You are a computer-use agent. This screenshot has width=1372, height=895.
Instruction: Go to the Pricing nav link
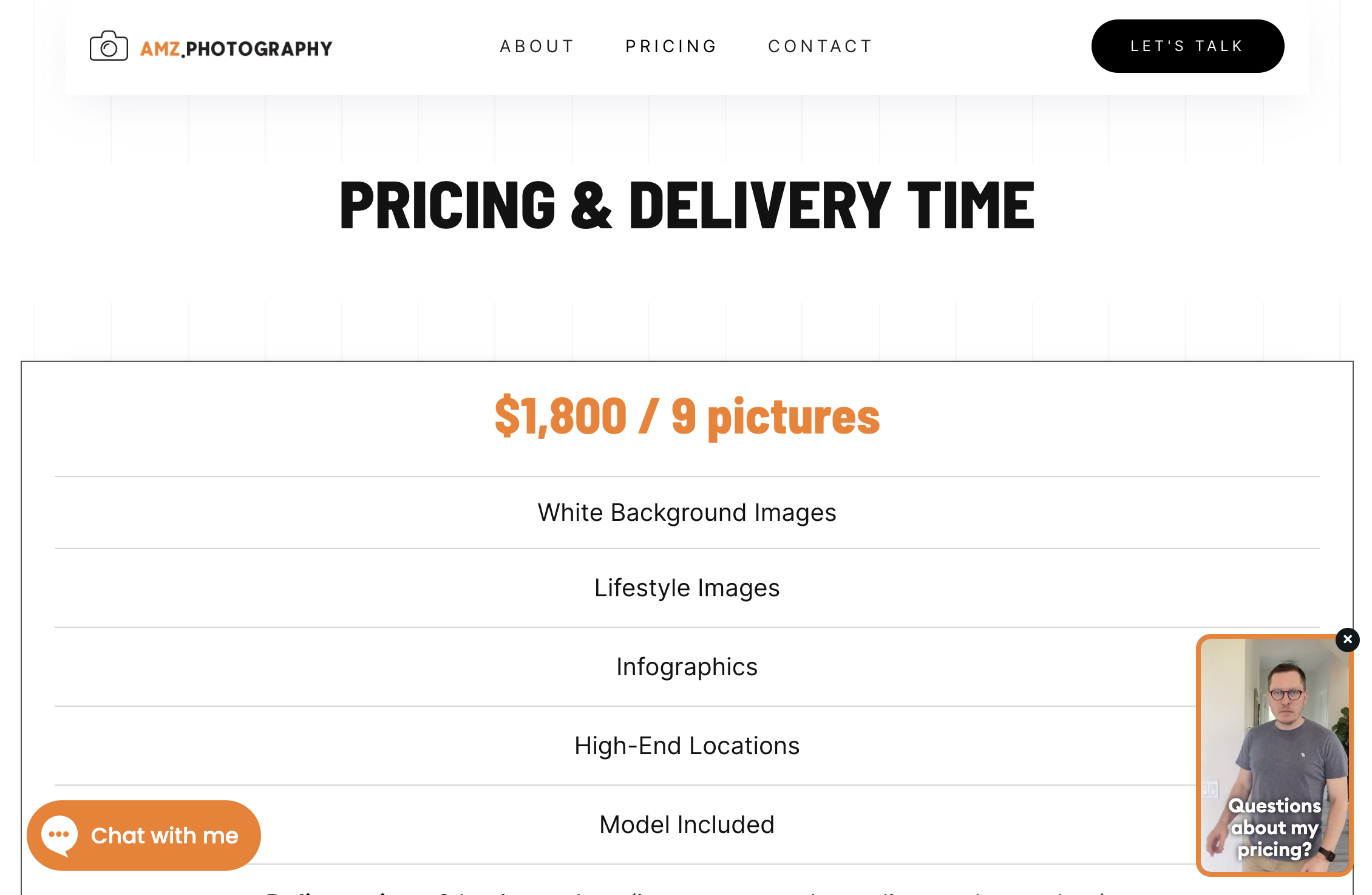[x=671, y=46]
